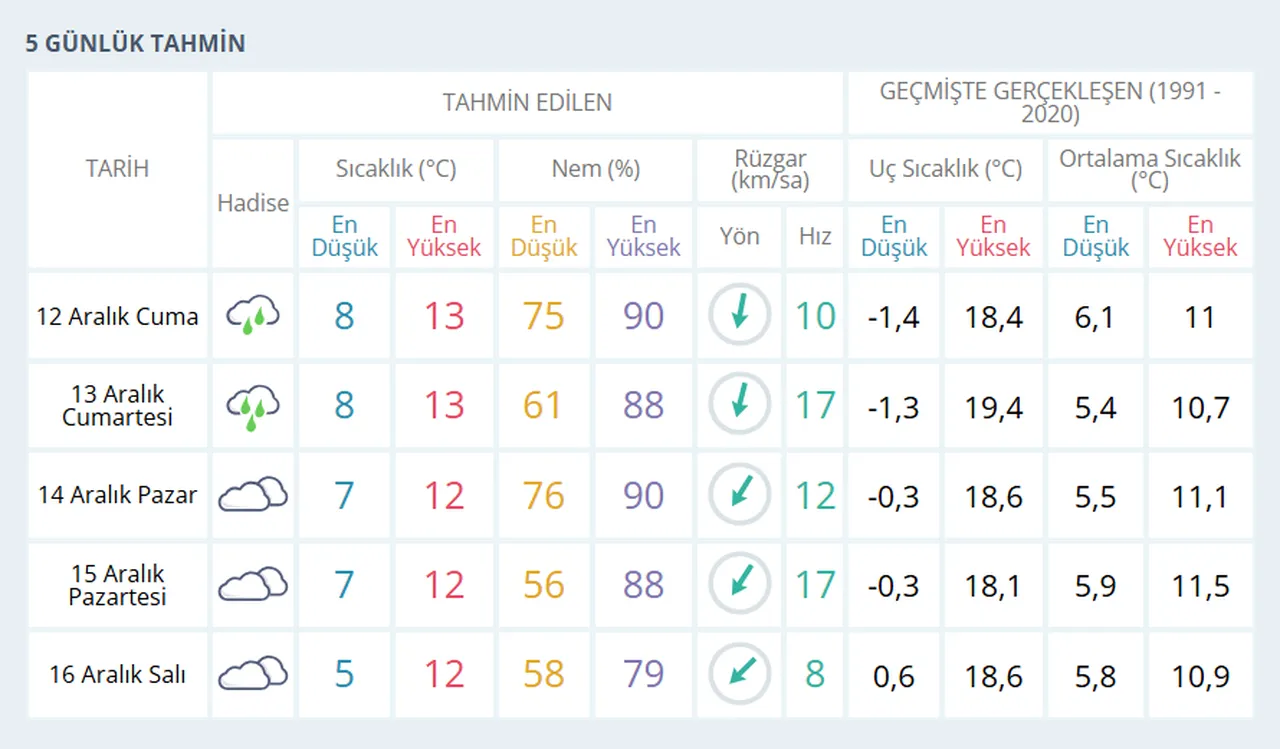Select the TARİH column header
Screen dimensions: 1280x749
click(117, 169)
